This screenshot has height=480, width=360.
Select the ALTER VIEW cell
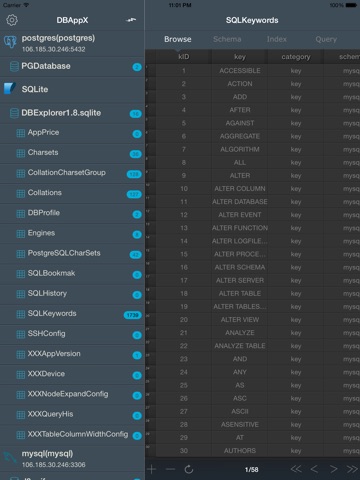click(x=240, y=320)
